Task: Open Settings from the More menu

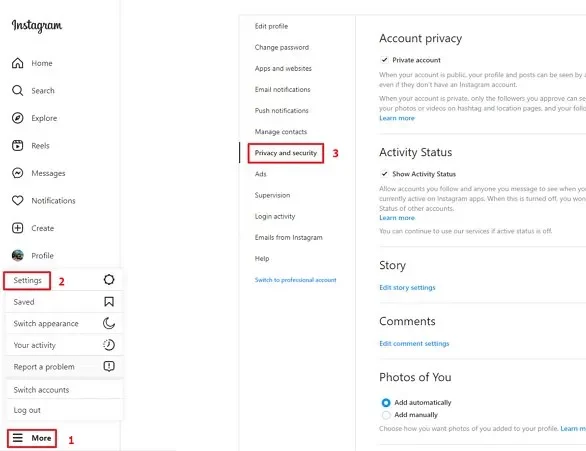Action: coord(27,280)
